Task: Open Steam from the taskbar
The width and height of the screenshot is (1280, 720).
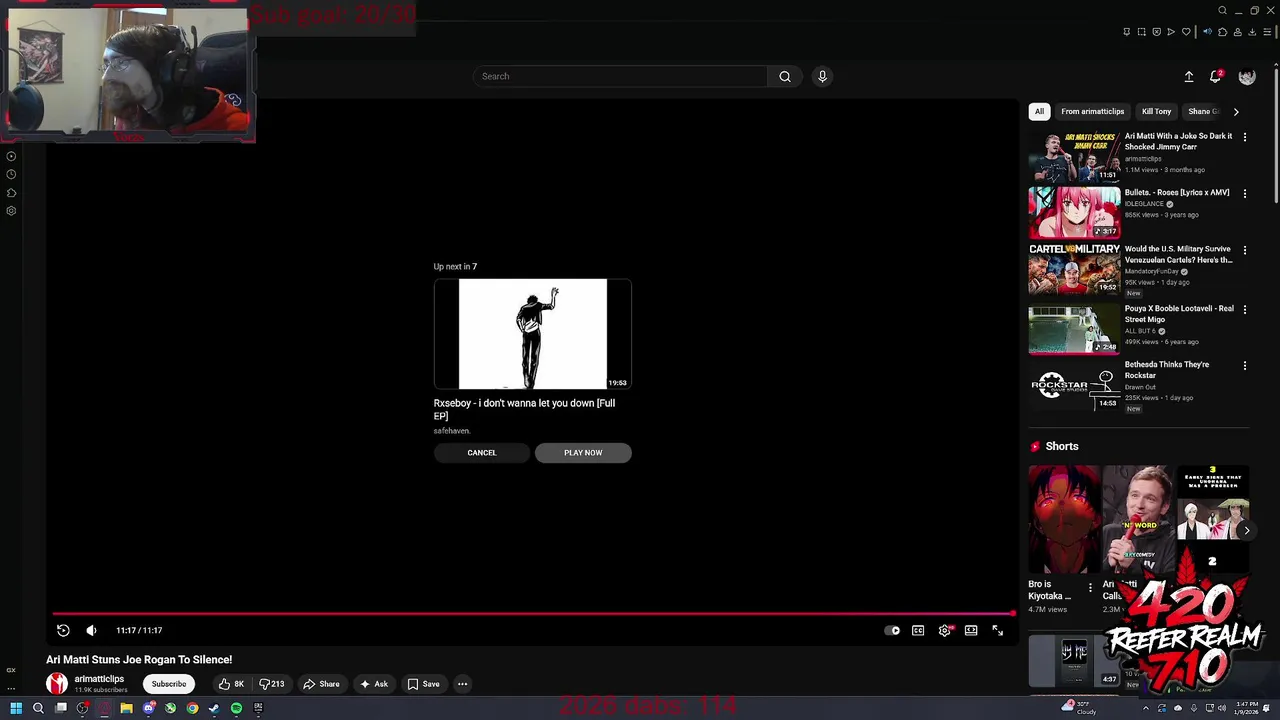Action: (214, 708)
